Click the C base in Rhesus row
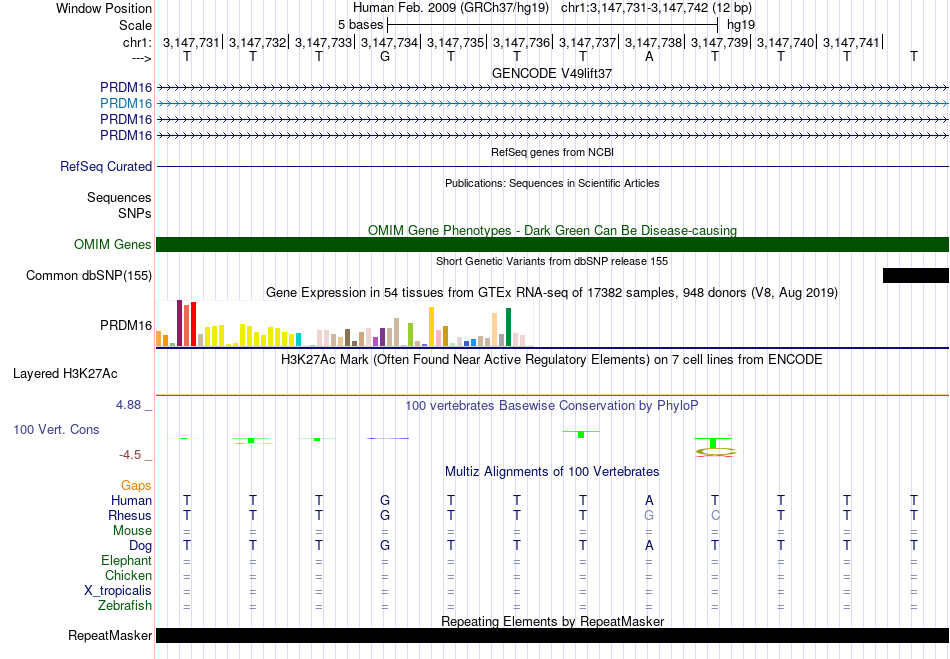The width and height of the screenshot is (950, 659). coord(715,515)
